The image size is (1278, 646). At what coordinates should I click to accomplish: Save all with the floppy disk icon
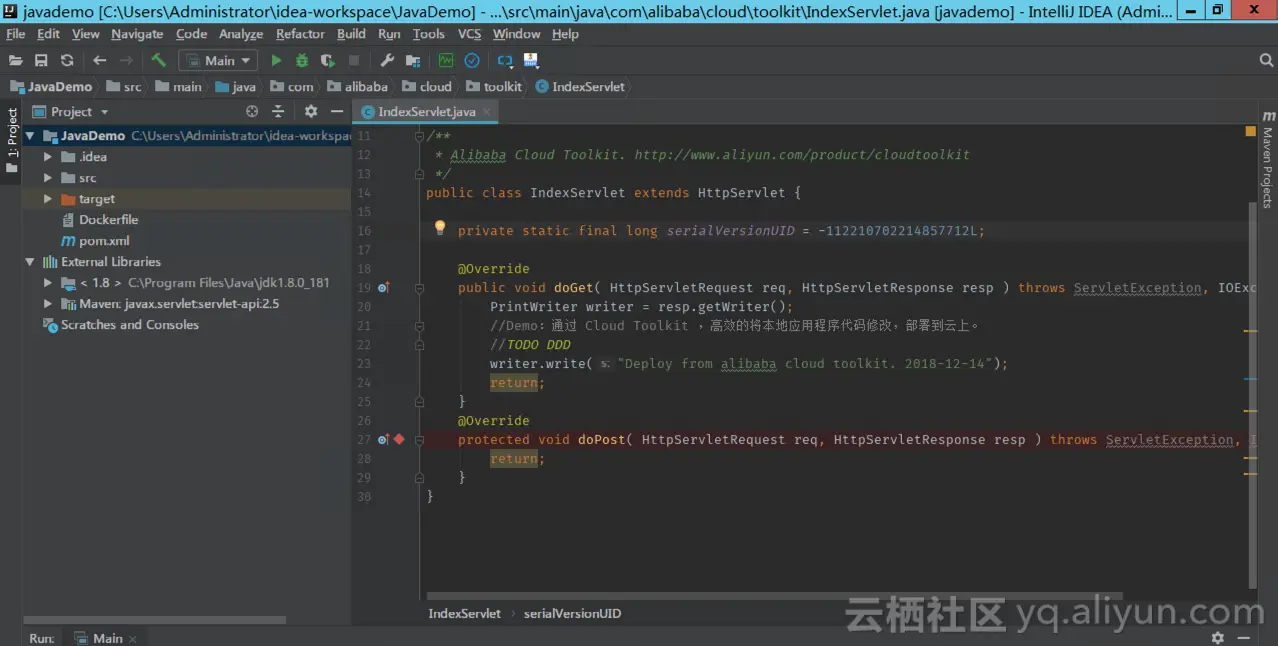[41, 61]
